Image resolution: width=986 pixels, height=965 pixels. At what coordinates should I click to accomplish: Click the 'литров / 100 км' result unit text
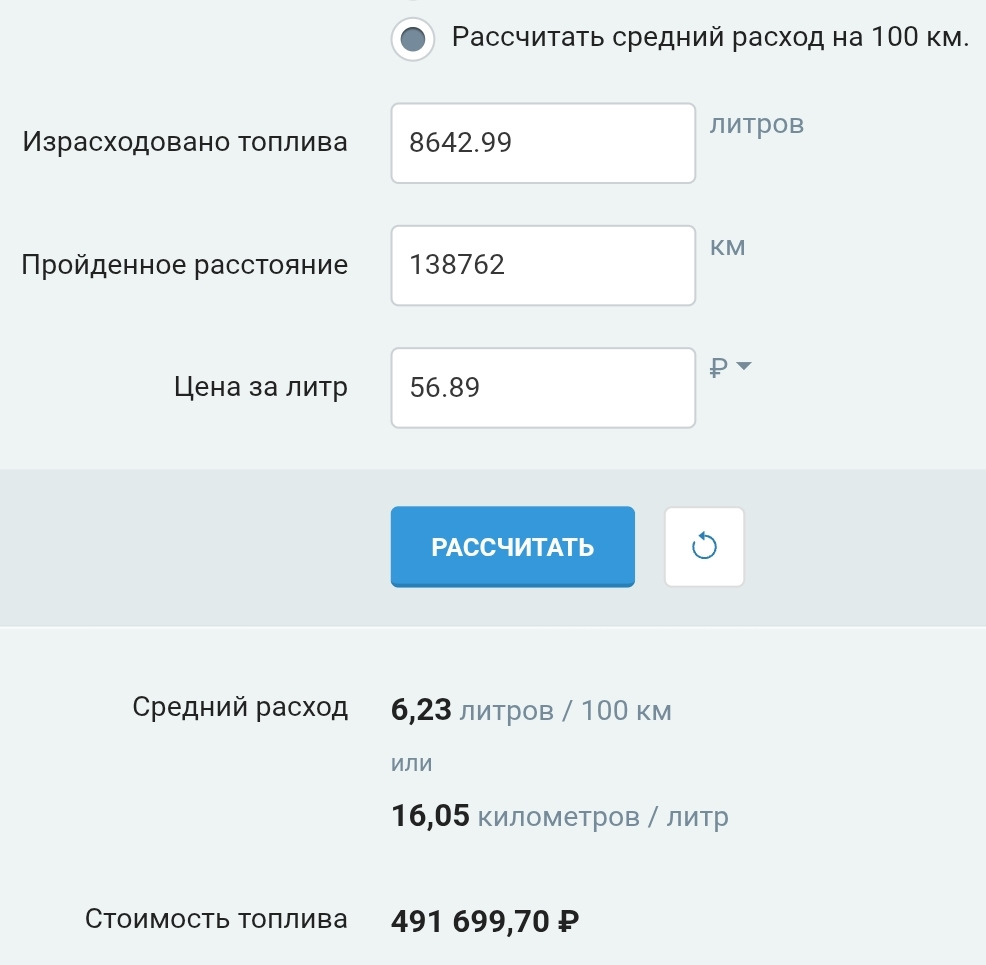(x=565, y=711)
